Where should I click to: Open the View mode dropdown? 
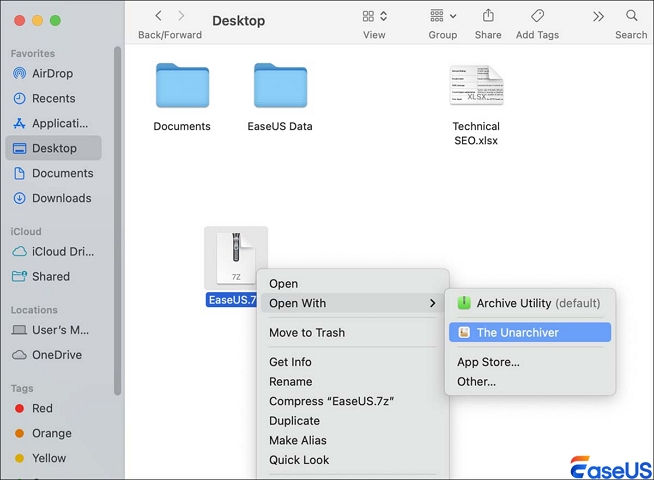point(374,16)
